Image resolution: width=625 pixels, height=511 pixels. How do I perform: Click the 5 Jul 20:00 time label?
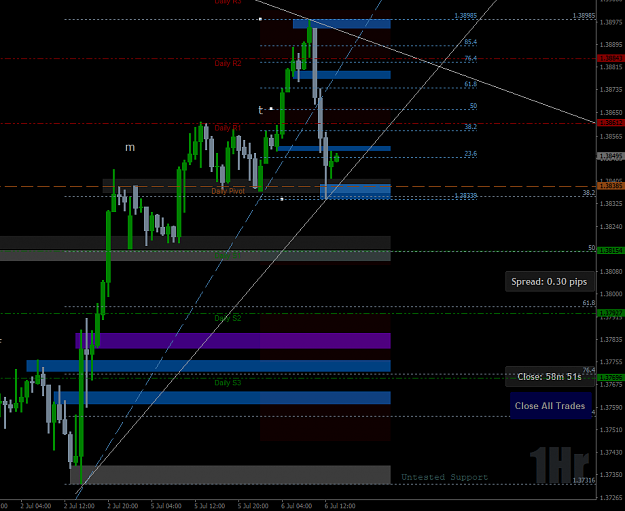tap(253, 506)
